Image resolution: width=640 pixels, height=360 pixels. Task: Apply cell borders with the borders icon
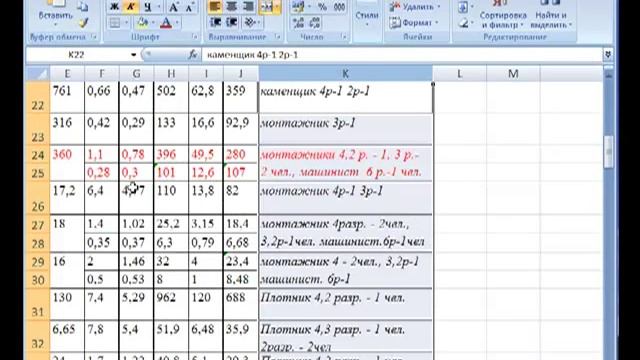click(x=115, y=22)
